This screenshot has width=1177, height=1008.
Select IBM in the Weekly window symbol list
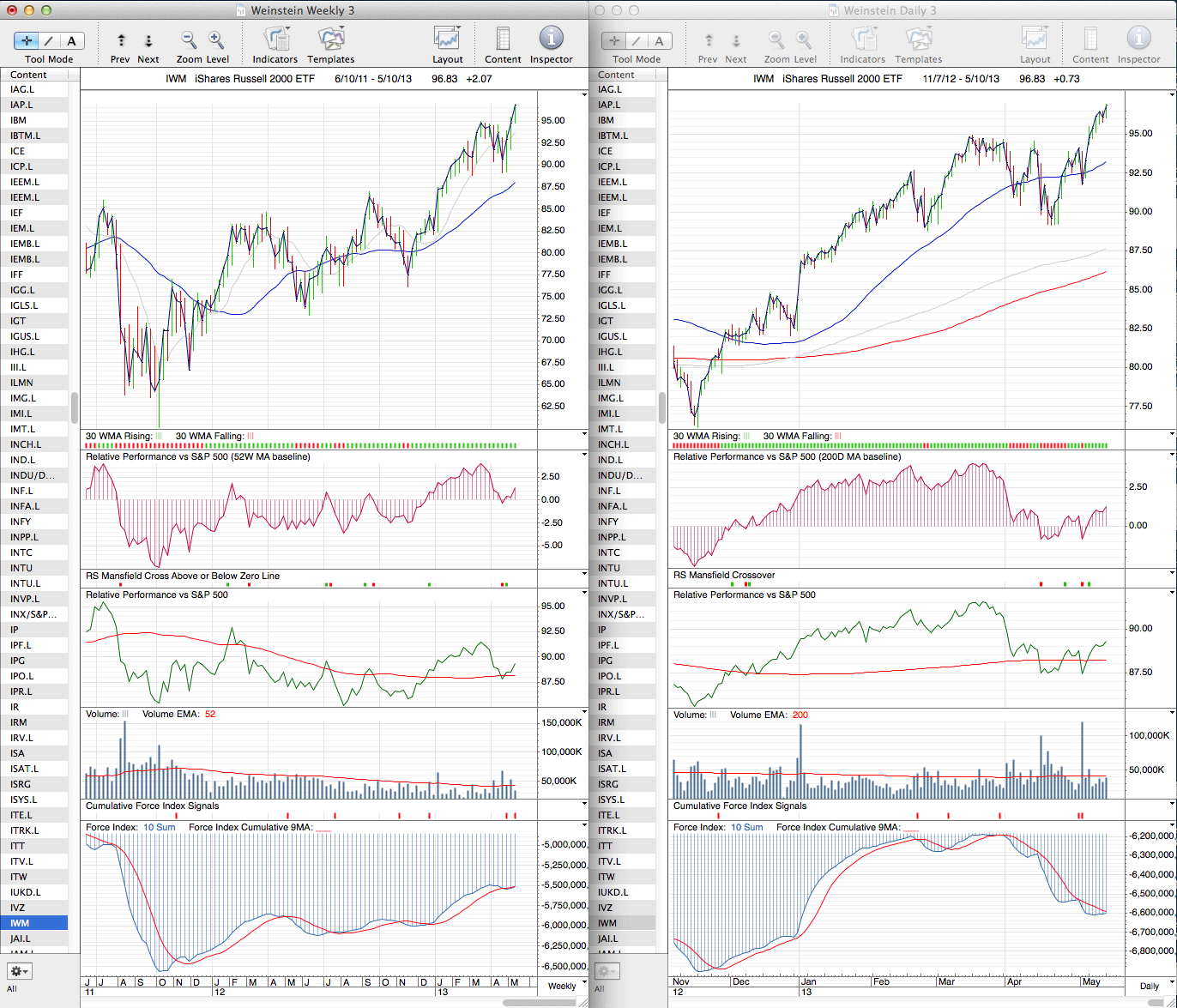pos(18,120)
